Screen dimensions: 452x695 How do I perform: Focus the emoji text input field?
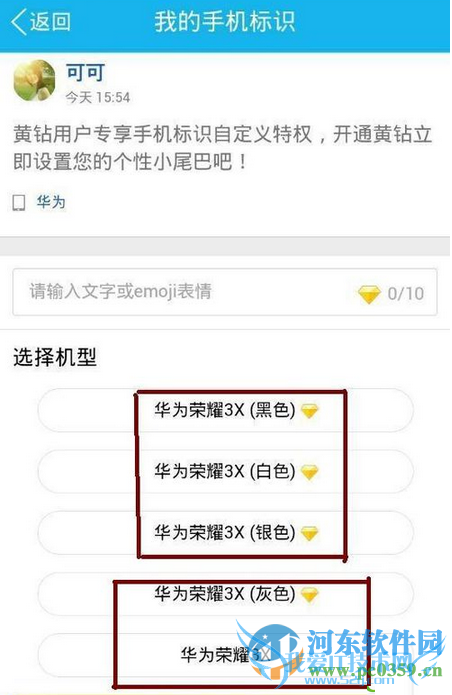225,292
